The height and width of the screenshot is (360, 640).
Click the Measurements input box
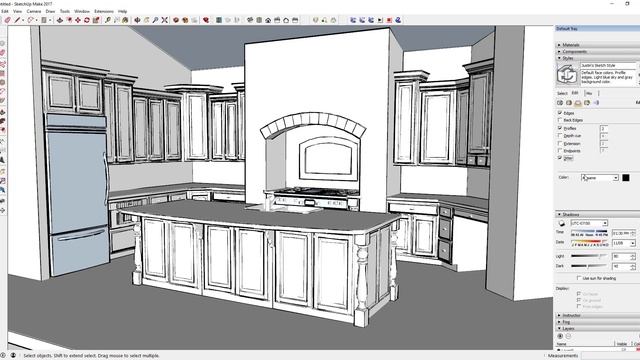(x=611, y=356)
